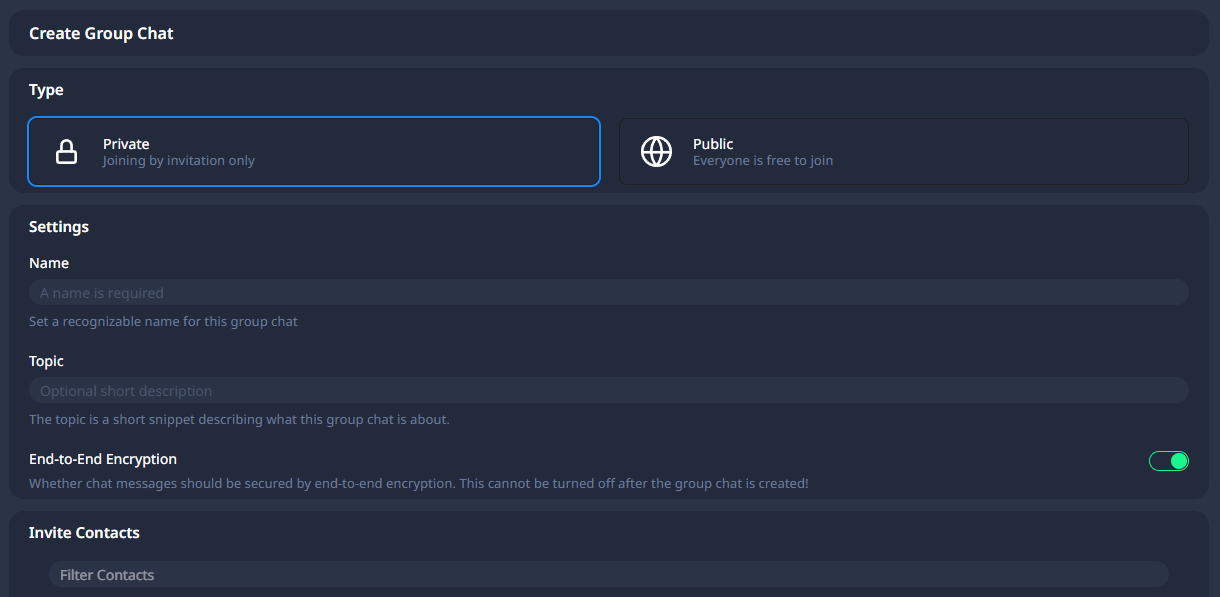This screenshot has height=597, width=1220.
Task: Focus the Topic optional description field
Action: pos(608,390)
